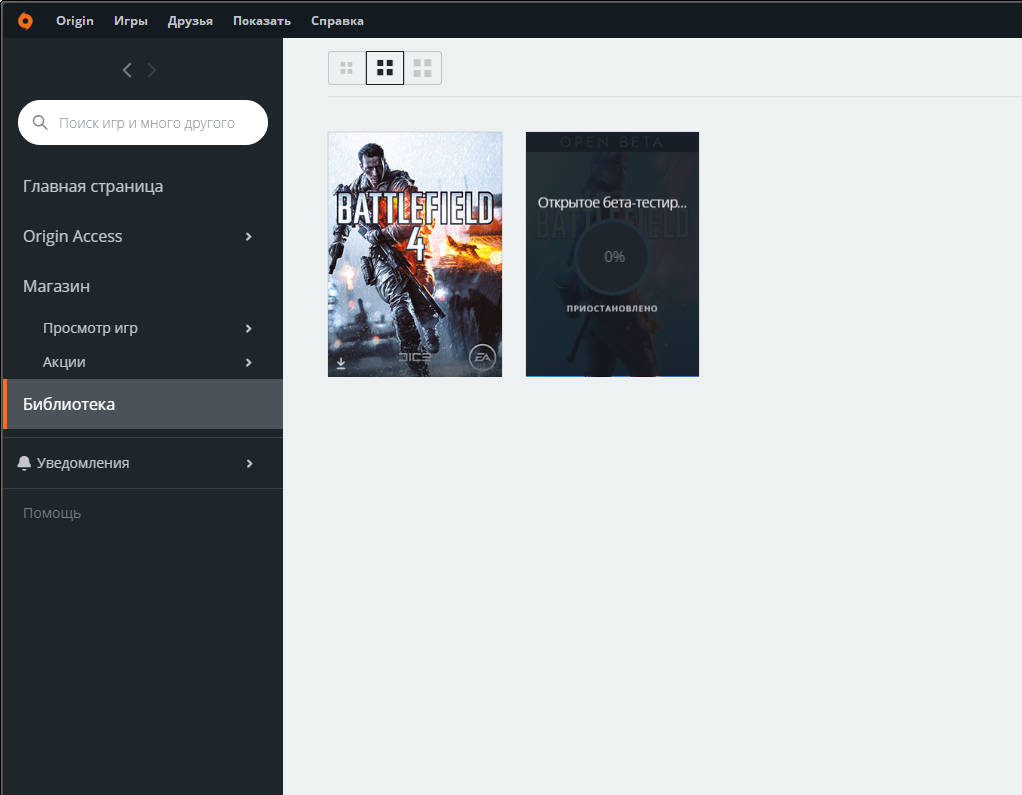Expand the Origin Access chevron
This screenshot has height=795, width=1022.
tap(248, 237)
